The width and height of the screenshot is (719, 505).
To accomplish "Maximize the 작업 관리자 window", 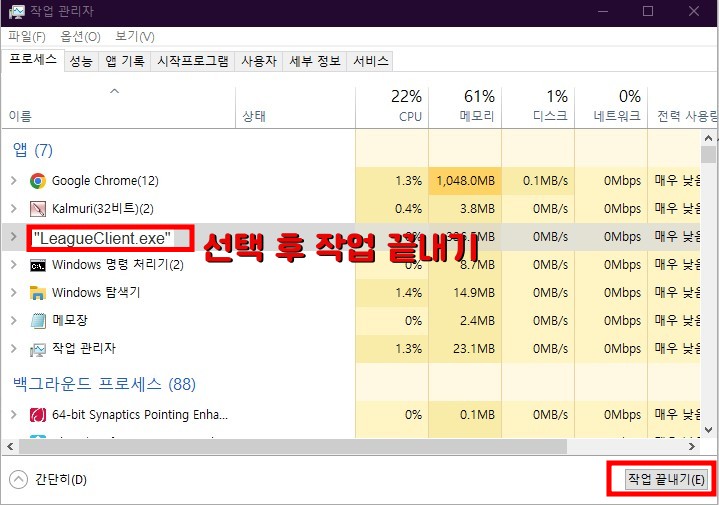I will (x=648, y=11).
